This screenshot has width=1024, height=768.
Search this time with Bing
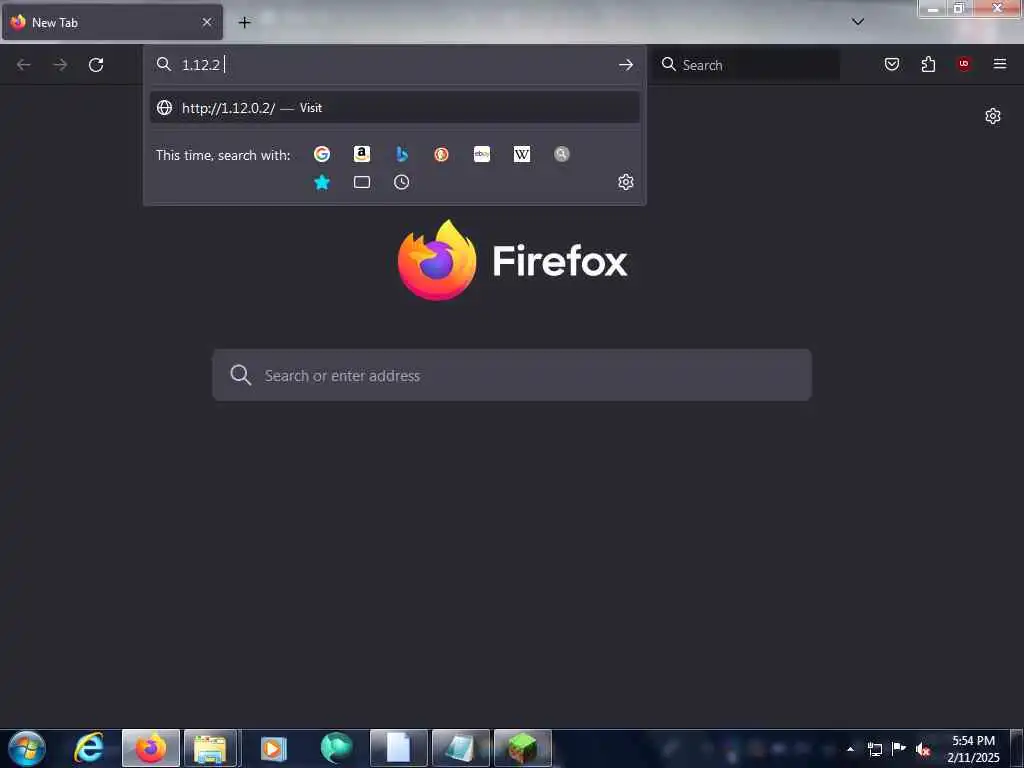coord(402,154)
